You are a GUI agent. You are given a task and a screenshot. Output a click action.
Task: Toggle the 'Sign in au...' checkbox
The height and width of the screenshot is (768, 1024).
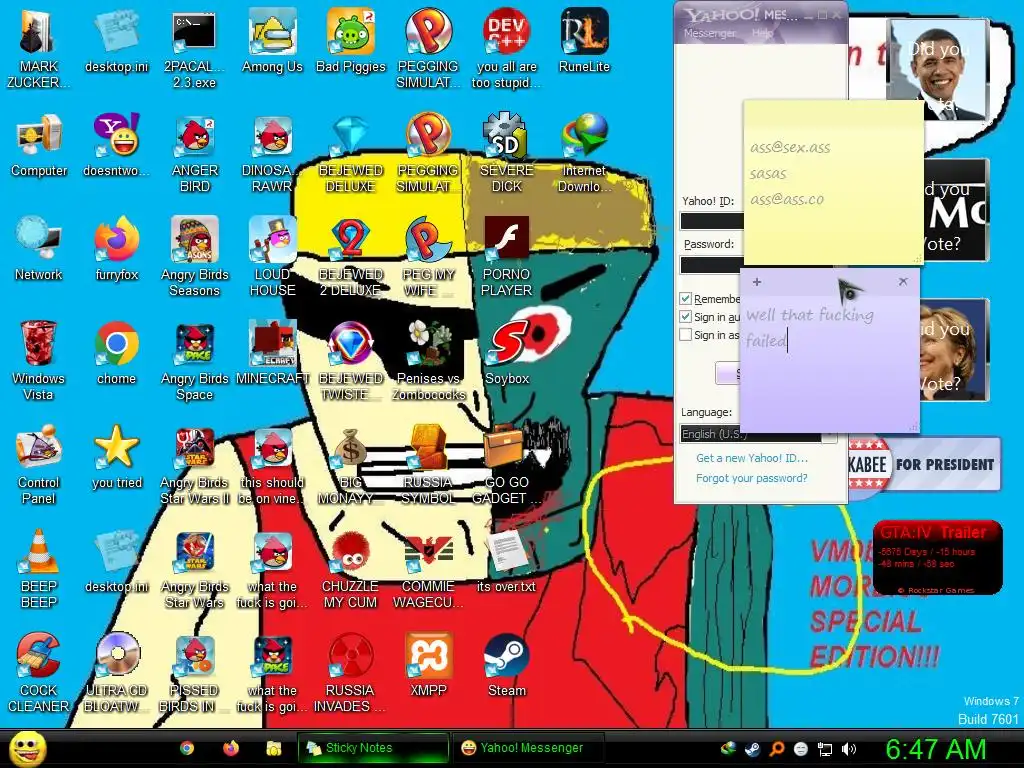click(x=686, y=317)
